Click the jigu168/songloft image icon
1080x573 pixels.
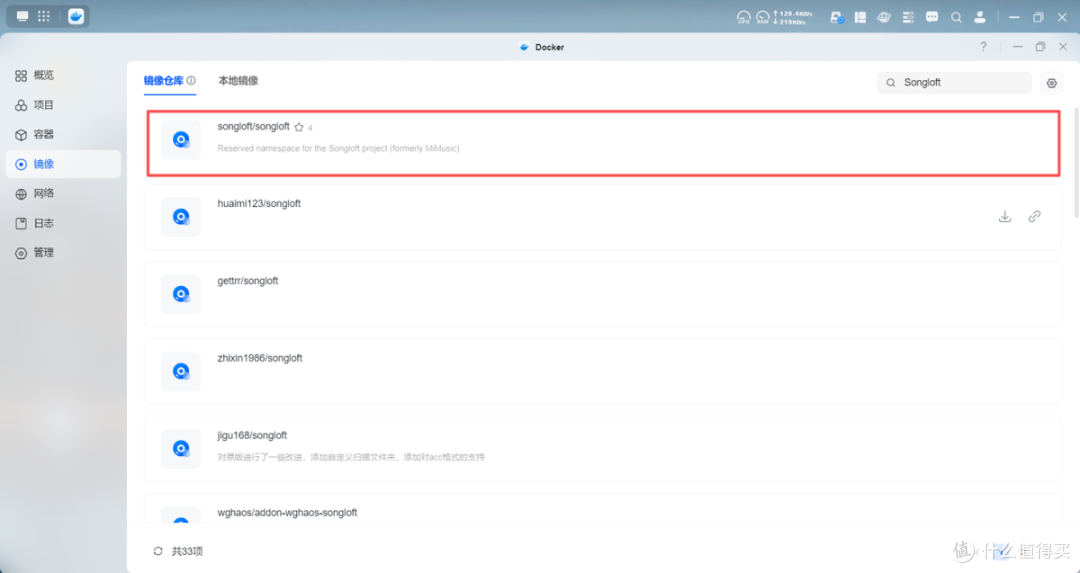point(181,448)
